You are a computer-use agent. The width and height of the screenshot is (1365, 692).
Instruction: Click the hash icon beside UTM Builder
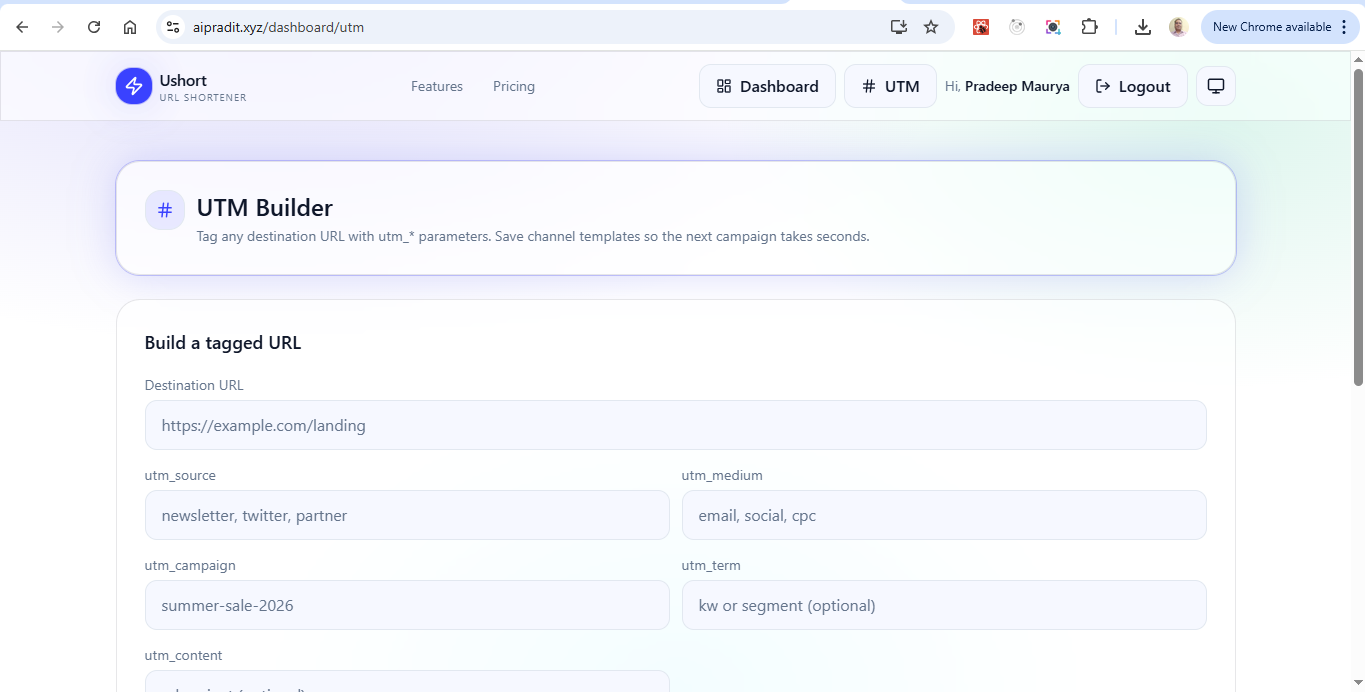tap(165, 210)
